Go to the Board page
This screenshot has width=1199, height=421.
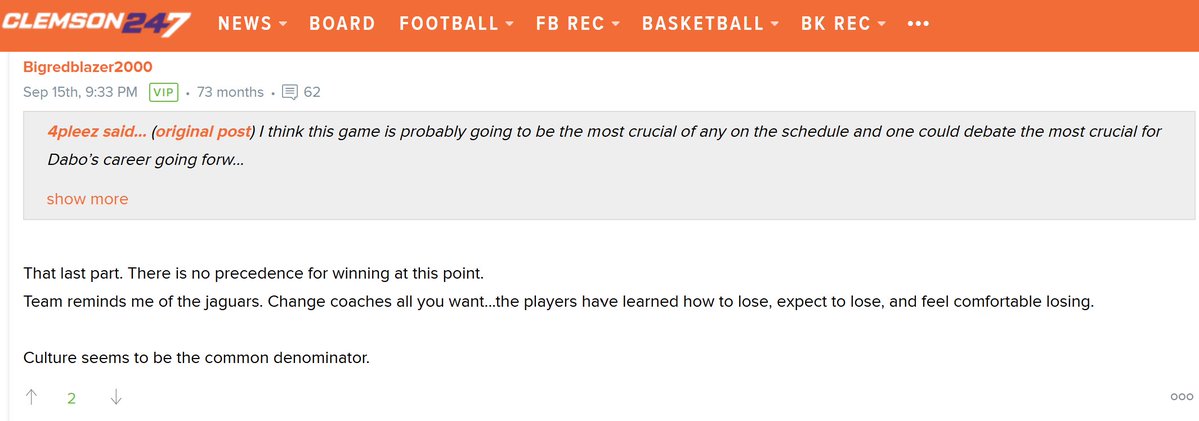[x=342, y=24]
